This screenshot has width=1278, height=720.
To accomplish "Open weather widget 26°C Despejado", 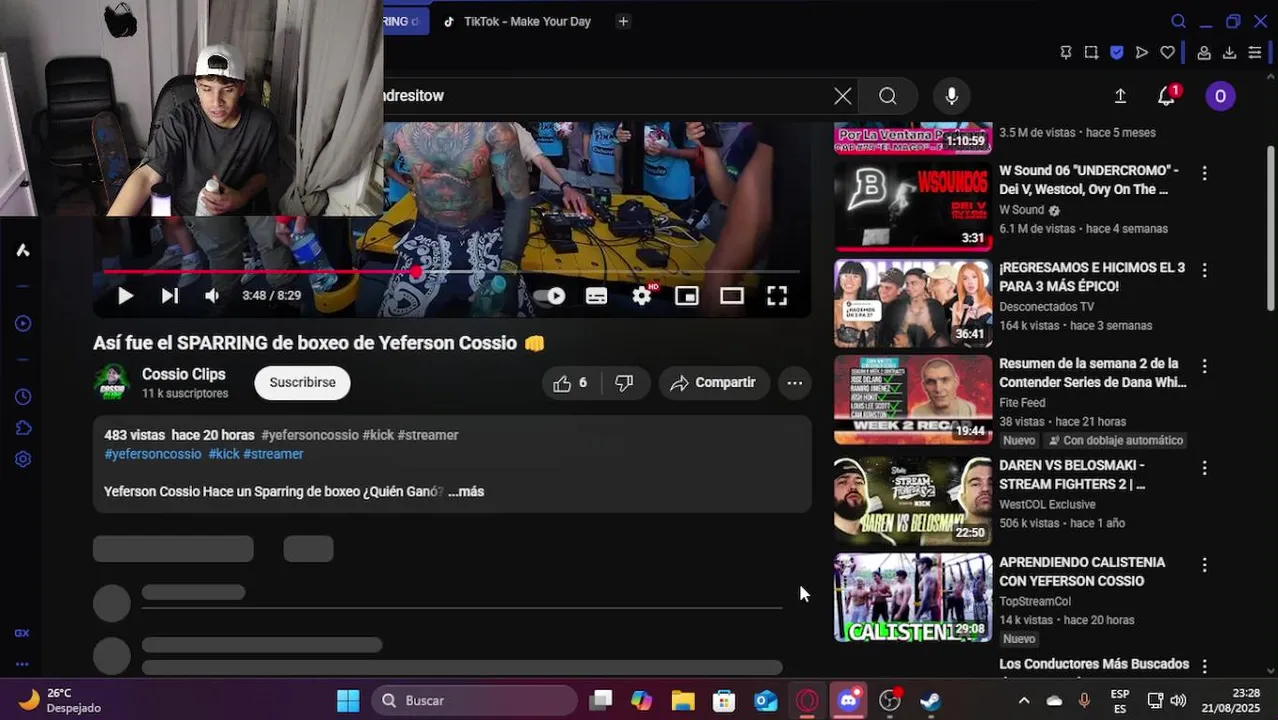I will click(60, 700).
